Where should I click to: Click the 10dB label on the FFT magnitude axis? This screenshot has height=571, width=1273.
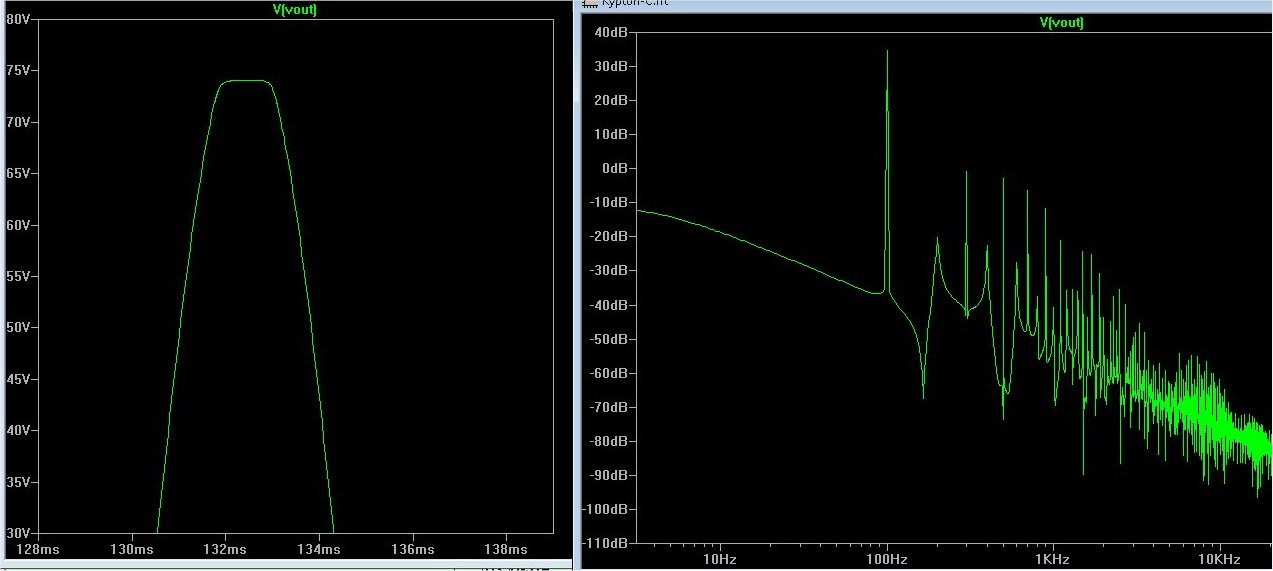pyautogui.click(x=610, y=134)
